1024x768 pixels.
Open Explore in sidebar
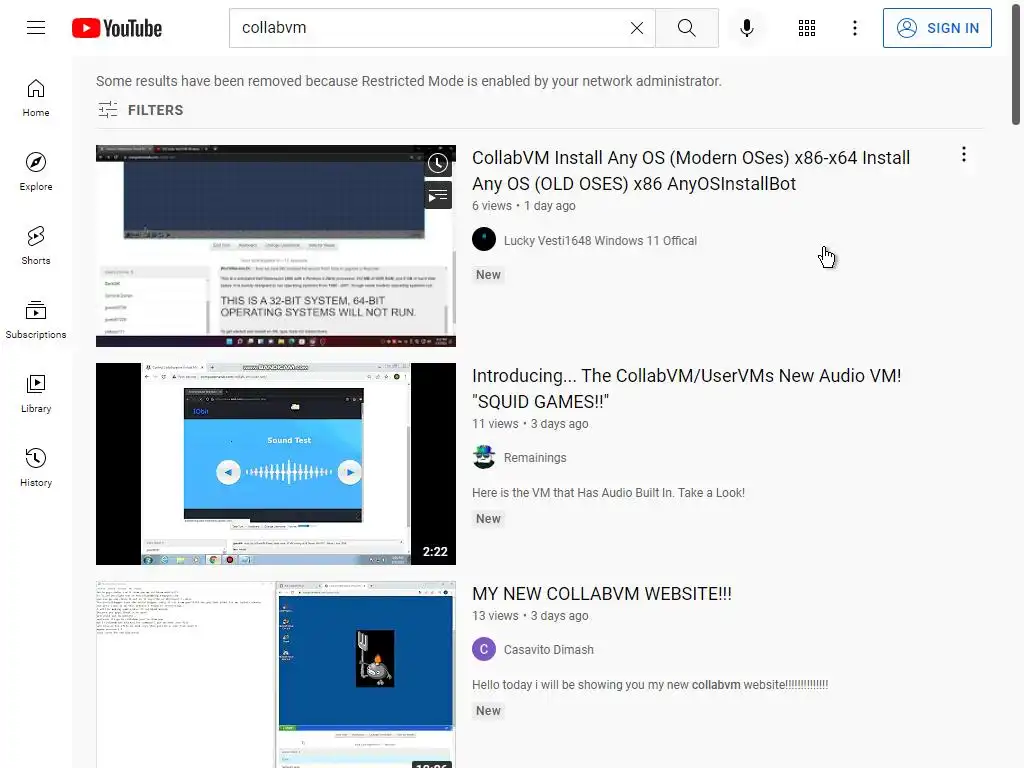36,172
